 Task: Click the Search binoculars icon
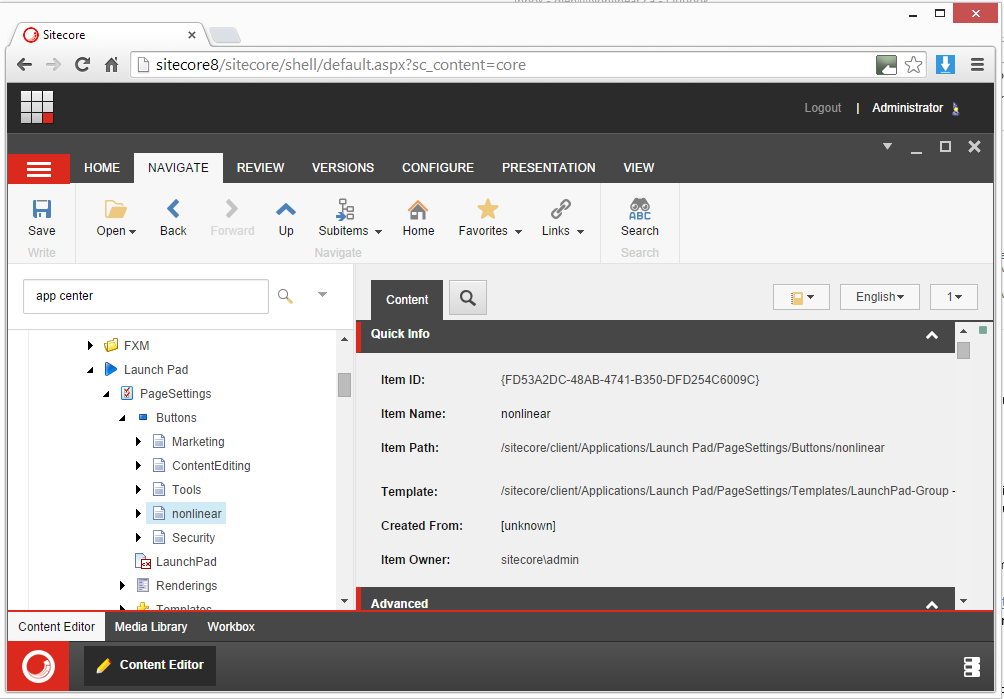click(x=640, y=209)
